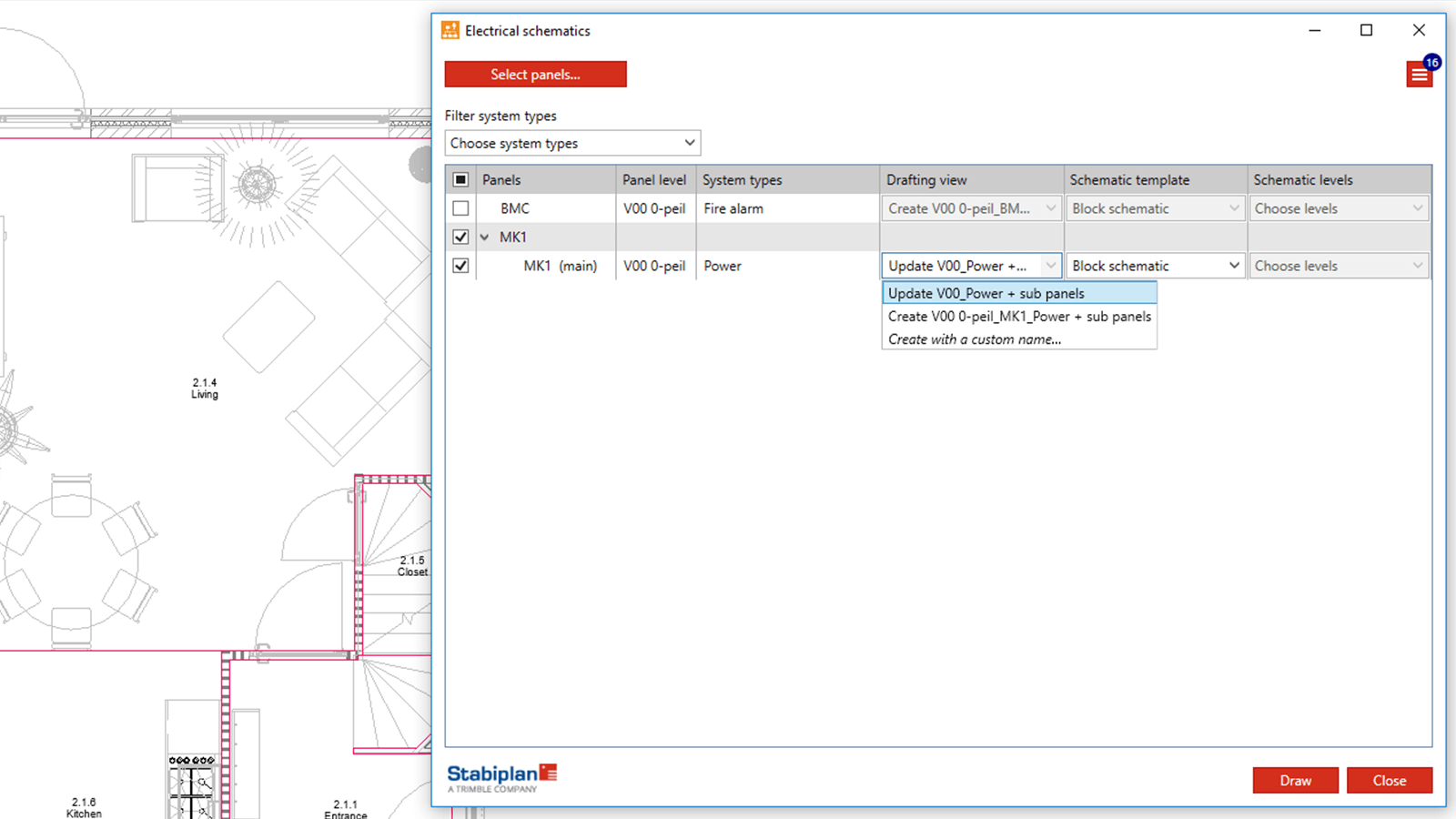Uncheck the MK1 panel checkbox
The height and width of the screenshot is (819, 1456).
[460, 237]
